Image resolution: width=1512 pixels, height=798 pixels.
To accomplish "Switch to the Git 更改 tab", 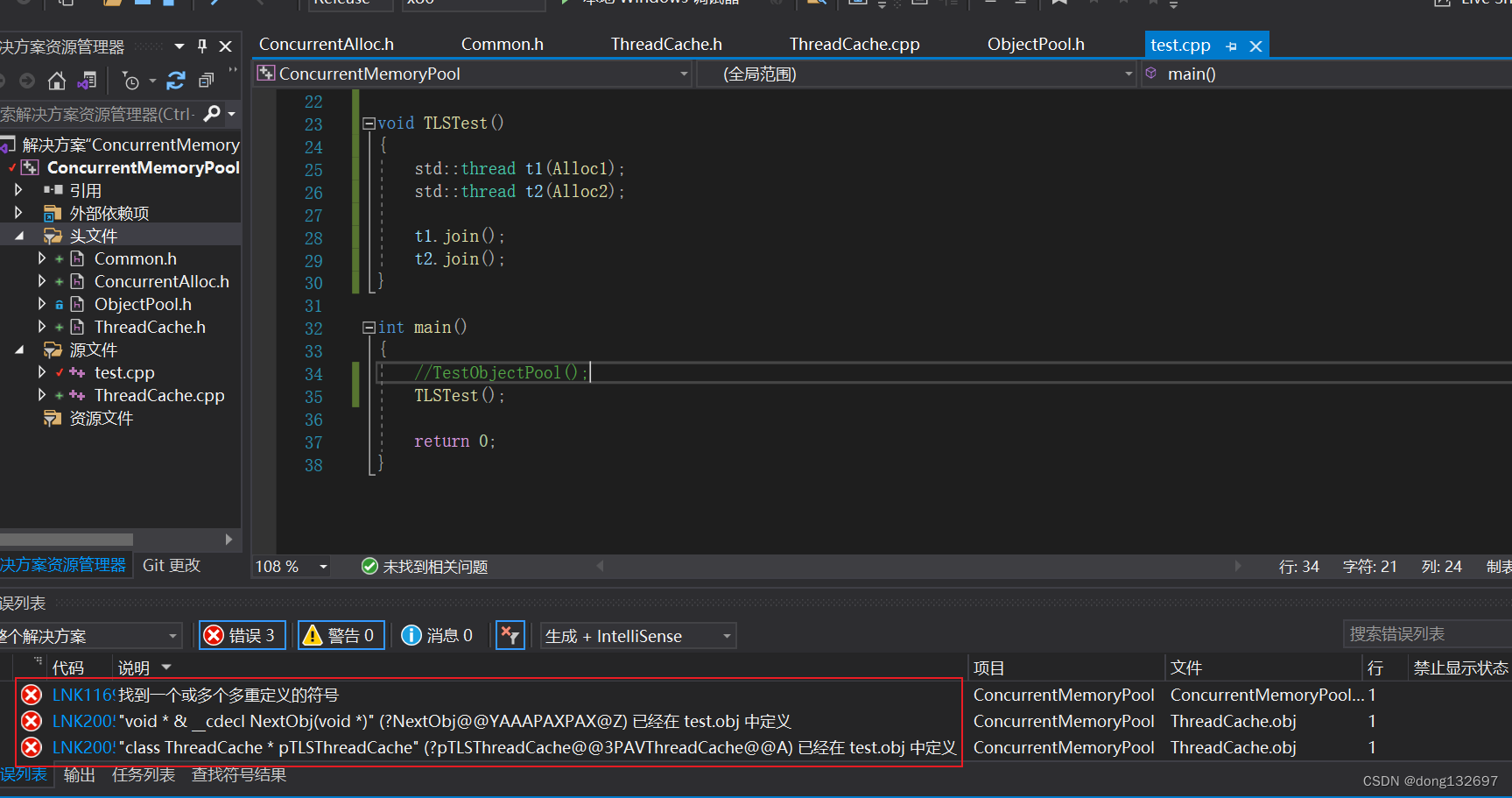I will click(x=172, y=565).
